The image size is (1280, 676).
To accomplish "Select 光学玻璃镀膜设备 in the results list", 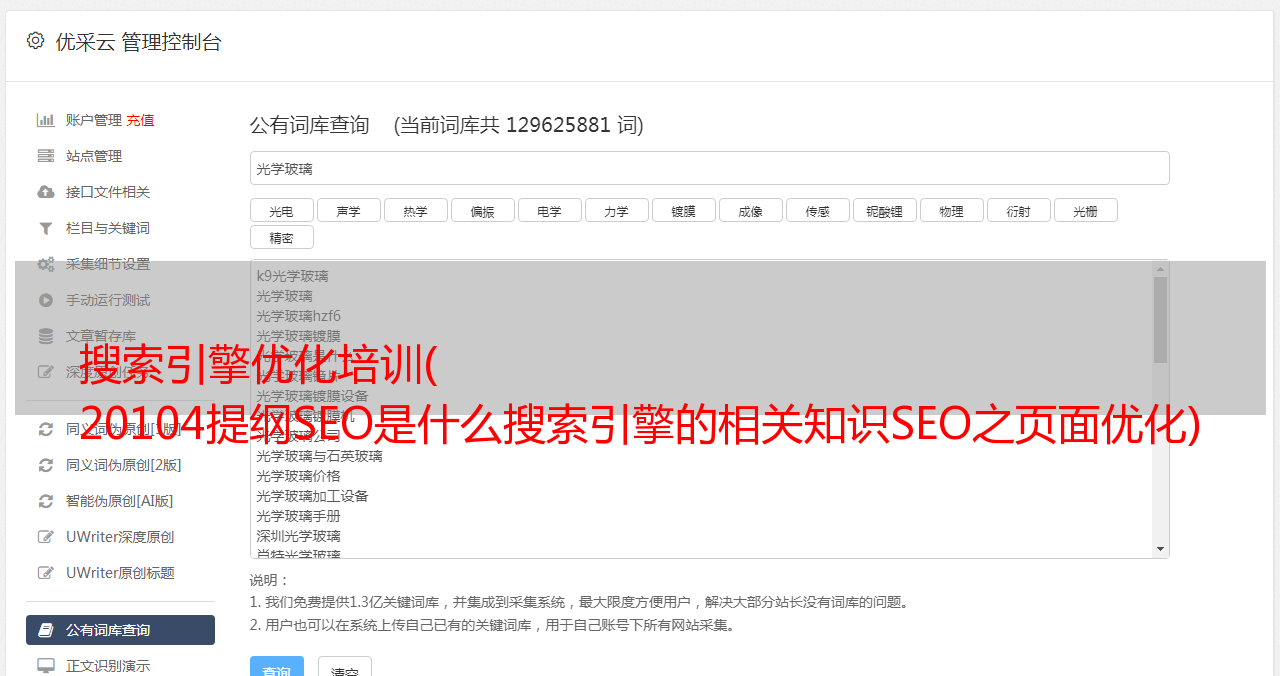I will pos(312,396).
